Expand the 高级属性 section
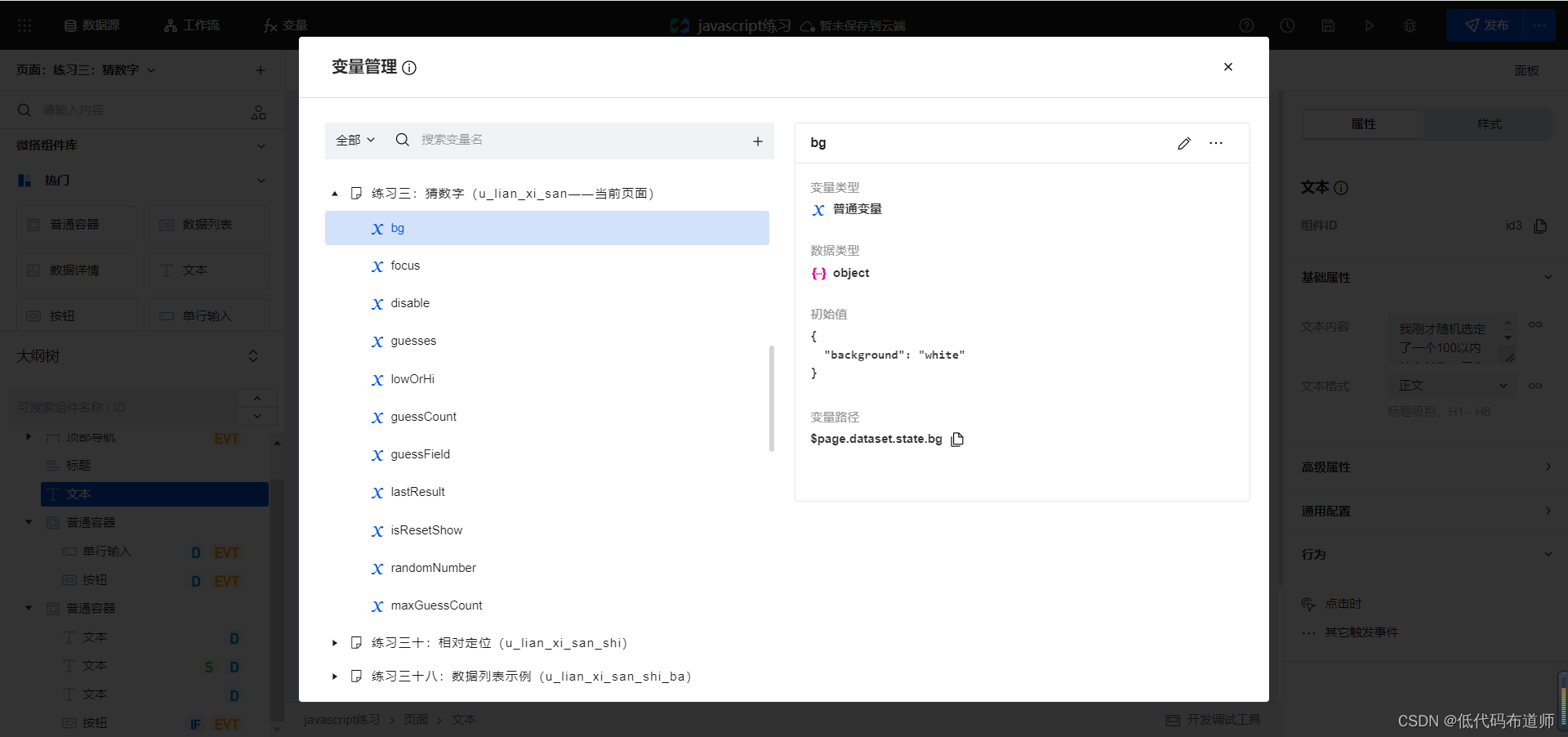This screenshot has width=1568, height=737. [x=1548, y=467]
